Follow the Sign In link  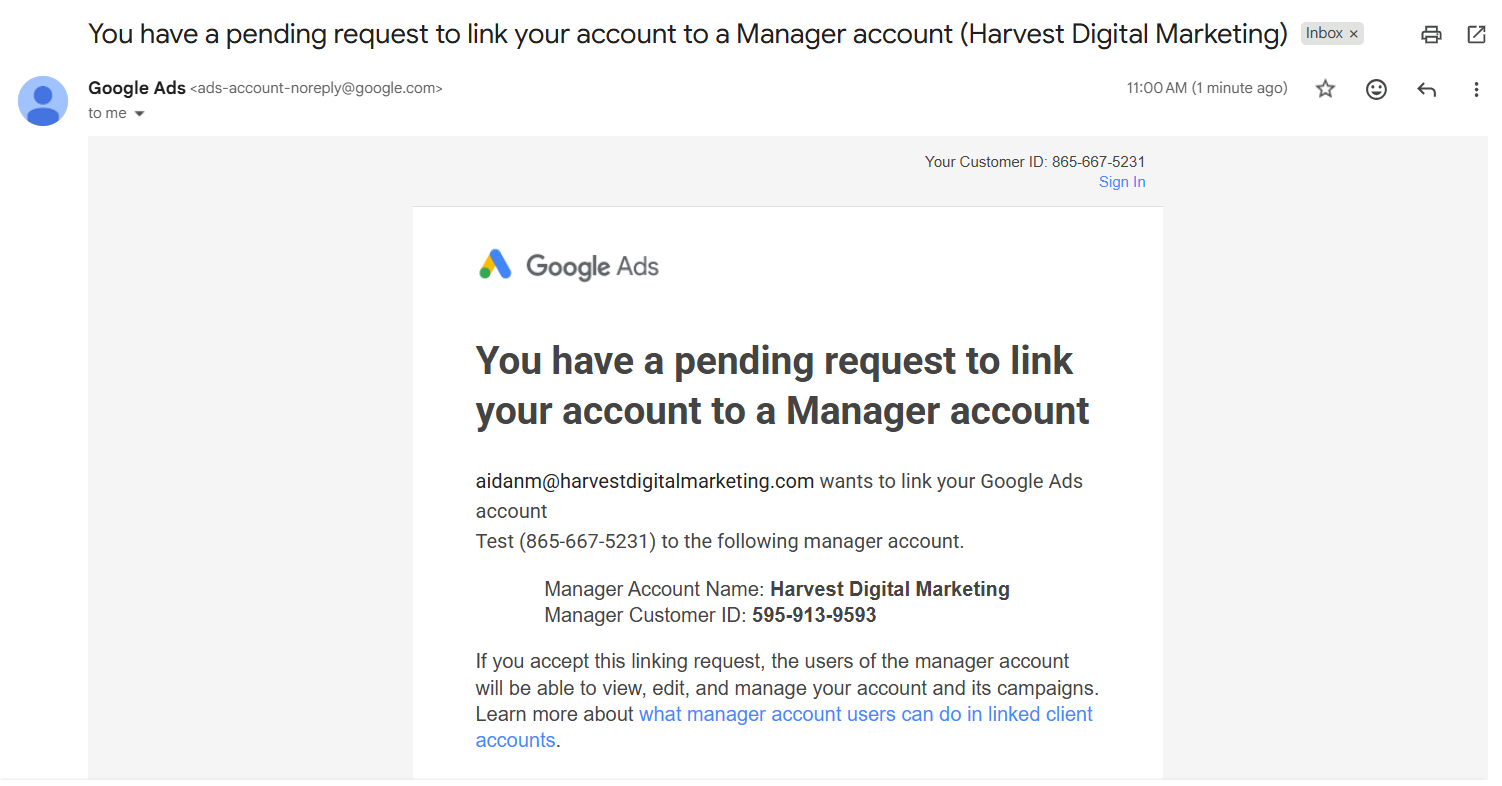click(x=1122, y=182)
